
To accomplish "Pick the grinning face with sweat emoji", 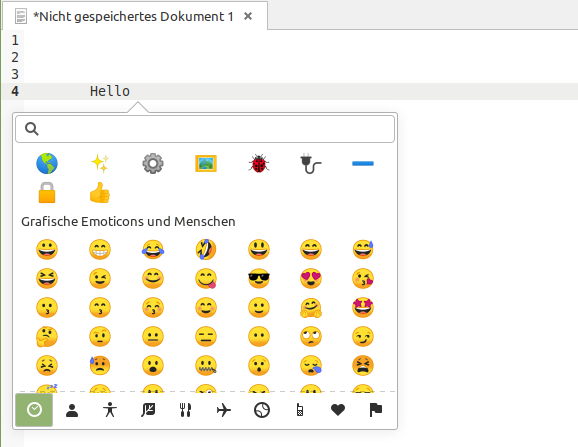I will tap(363, 249).
